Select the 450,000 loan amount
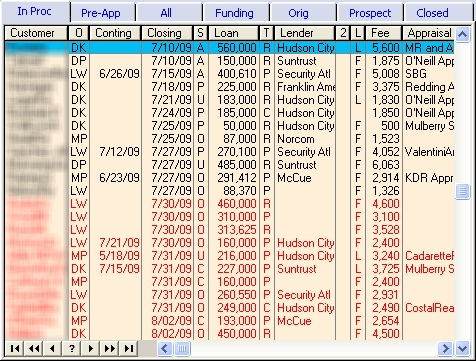Viewport: 476px width, 361px height. point(234,334)
